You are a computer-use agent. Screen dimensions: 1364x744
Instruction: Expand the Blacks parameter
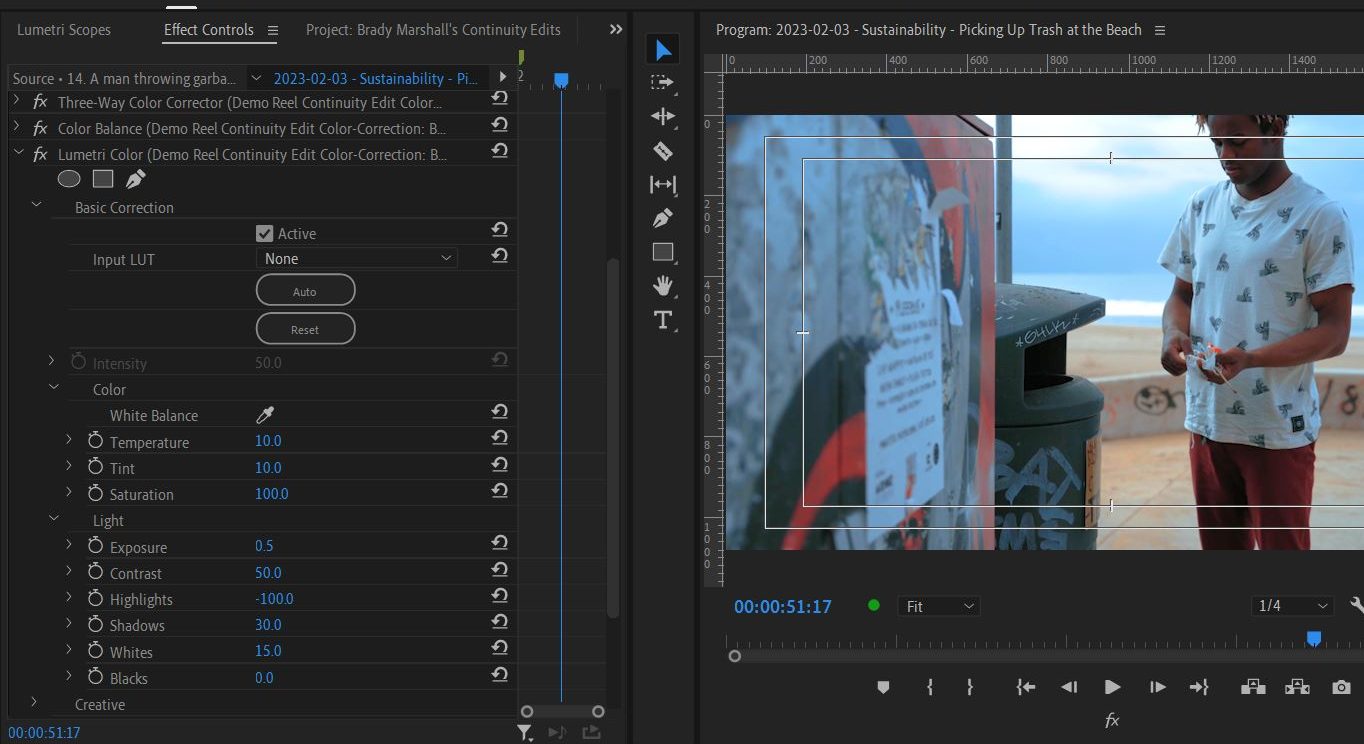(69, 676)
